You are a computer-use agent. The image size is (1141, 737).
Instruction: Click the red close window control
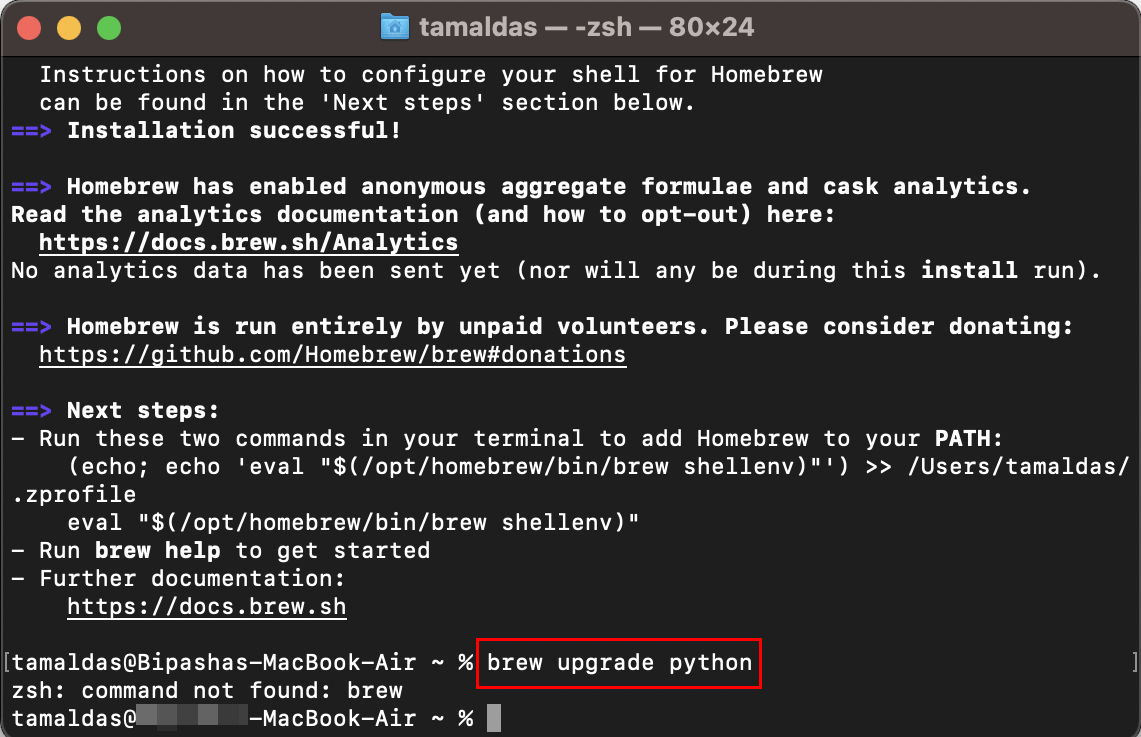(x=29, y=27)
